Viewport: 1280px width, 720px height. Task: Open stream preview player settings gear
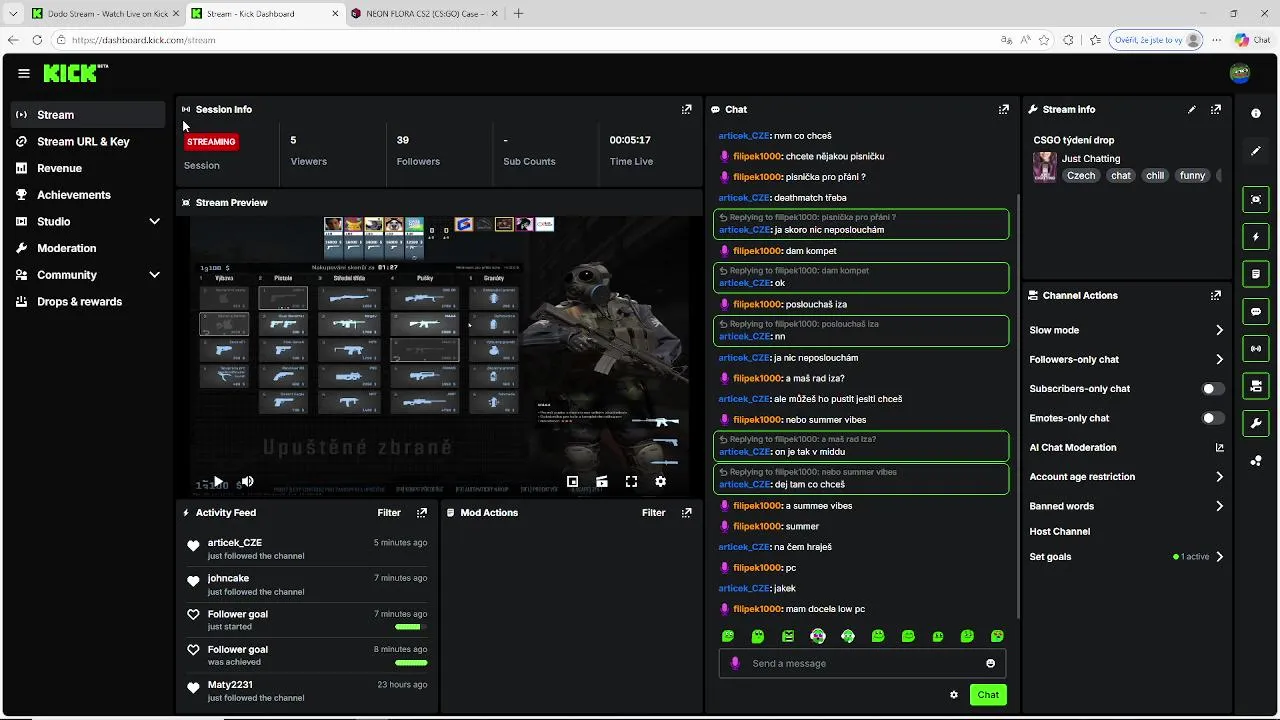coord(660,481)
